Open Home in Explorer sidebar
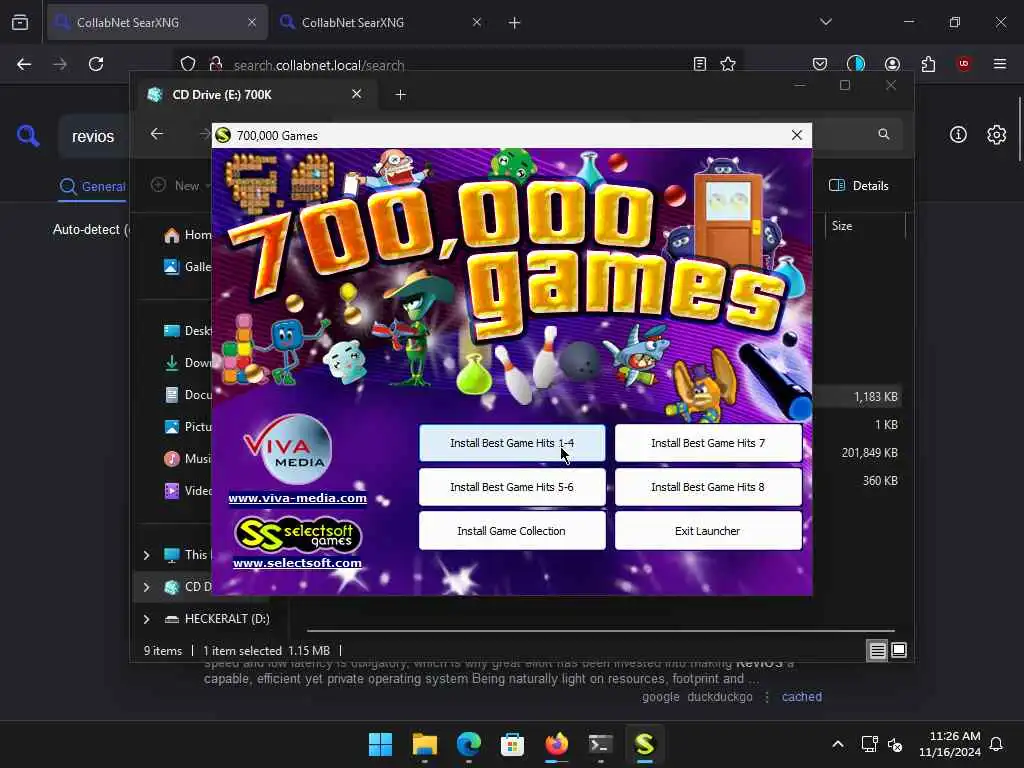1024x768 pixels. (187, 234)
